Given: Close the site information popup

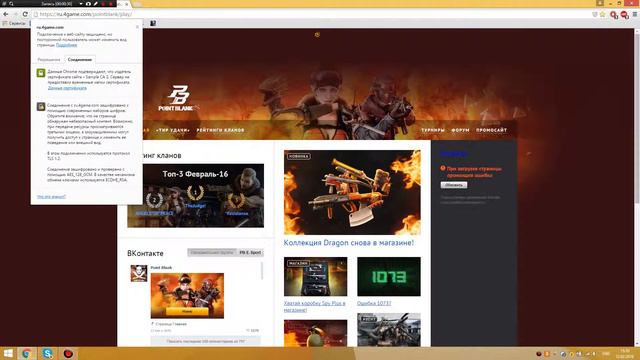Looking at the screenshot, I should (137, 27).
